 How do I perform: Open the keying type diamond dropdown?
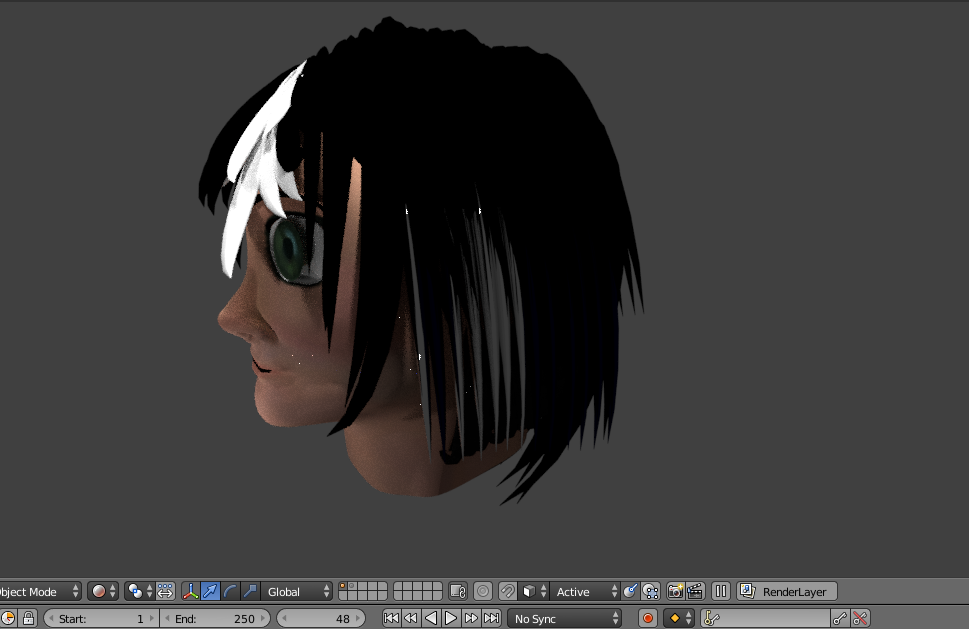pyautogui.click(x=679, y=618)
